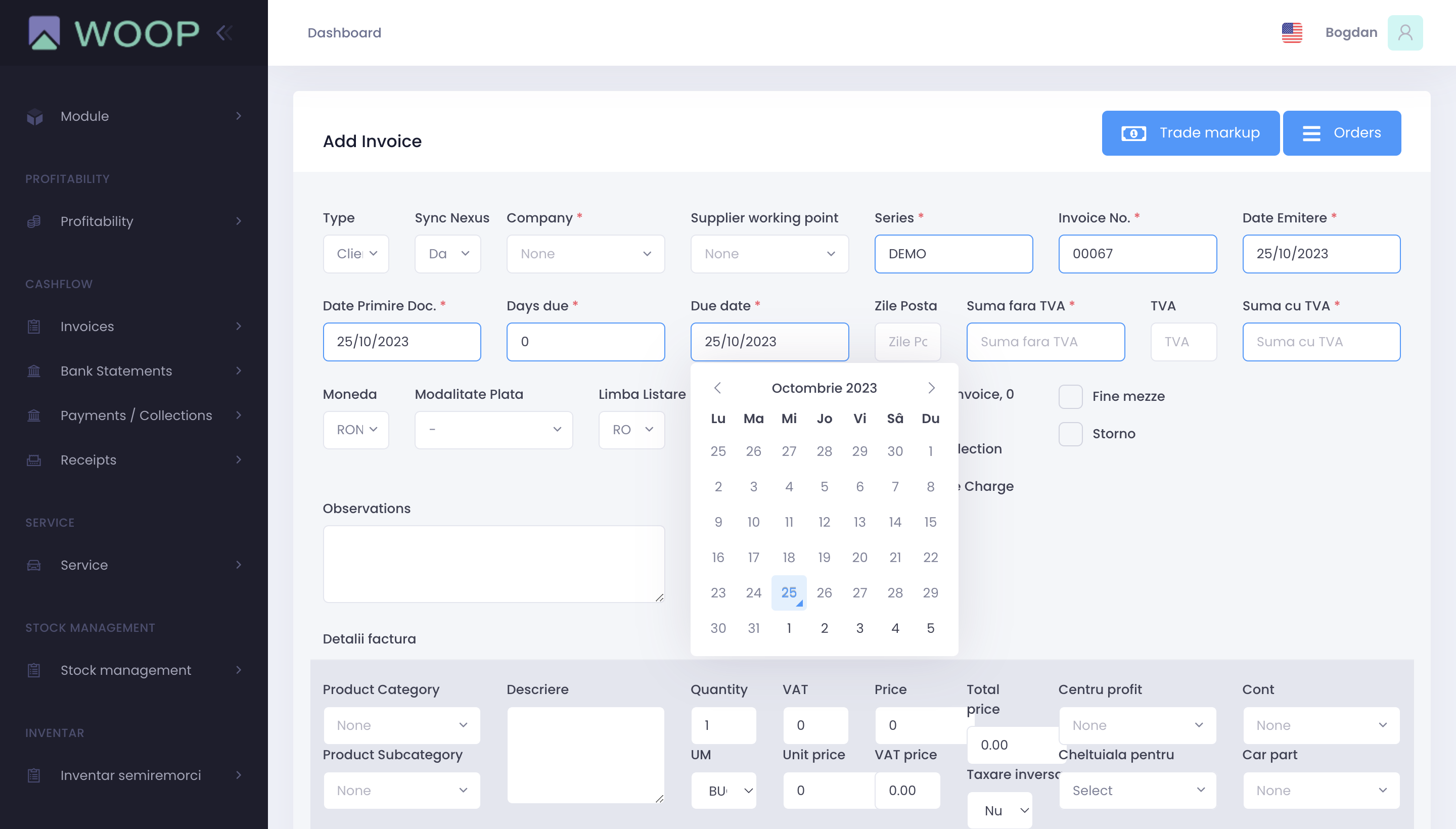Click the Service car icon
Image resolution: width=1456 pixels, height=829 pixels.
coord(34,565)
